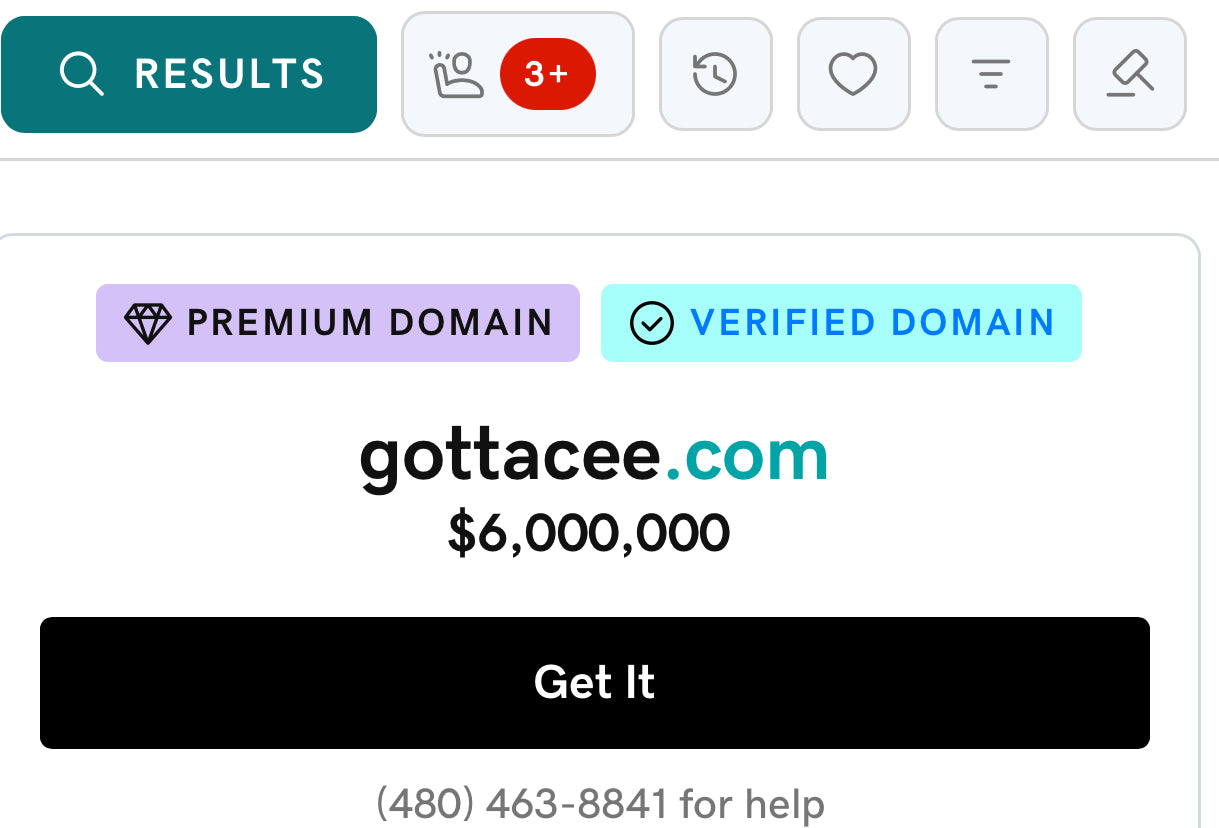Select the gottacee domain name text

(x=510, y=458)
